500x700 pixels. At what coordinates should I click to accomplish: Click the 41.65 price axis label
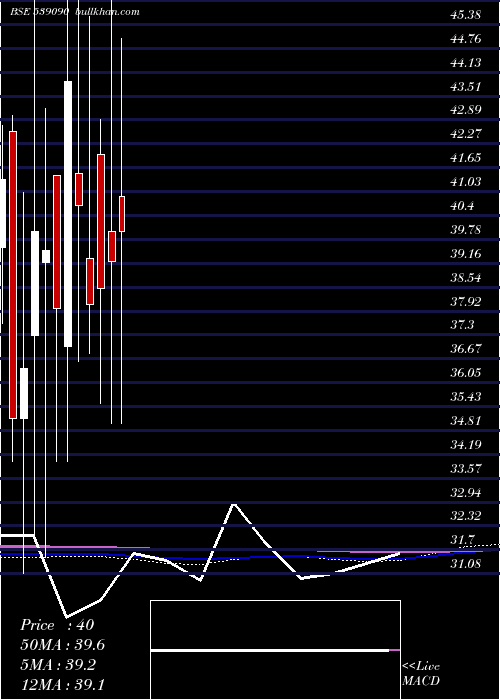(466, 158)
